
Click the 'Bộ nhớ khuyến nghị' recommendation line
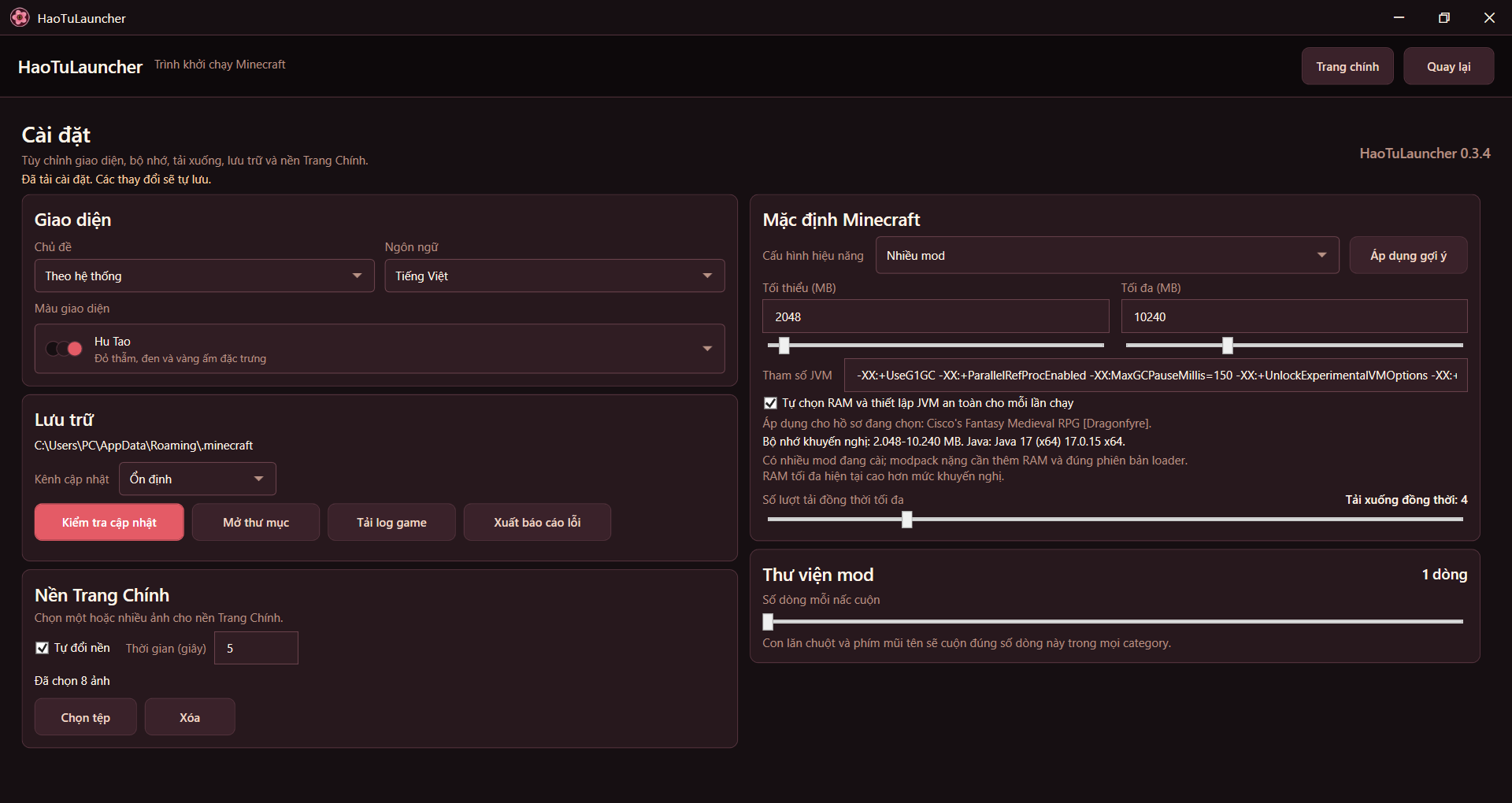(x=943, y=442)
